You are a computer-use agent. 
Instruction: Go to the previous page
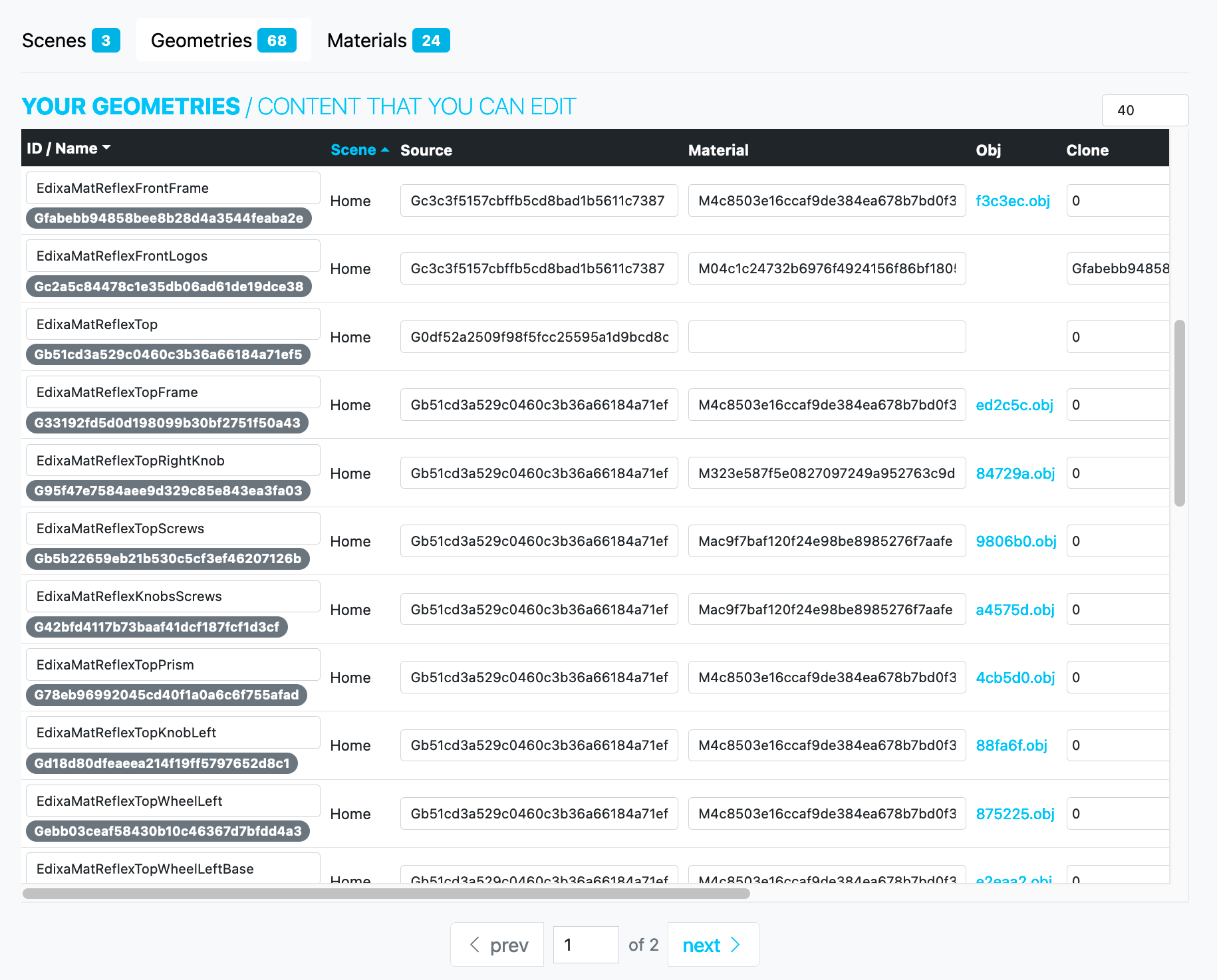click(x=497, y=945)
